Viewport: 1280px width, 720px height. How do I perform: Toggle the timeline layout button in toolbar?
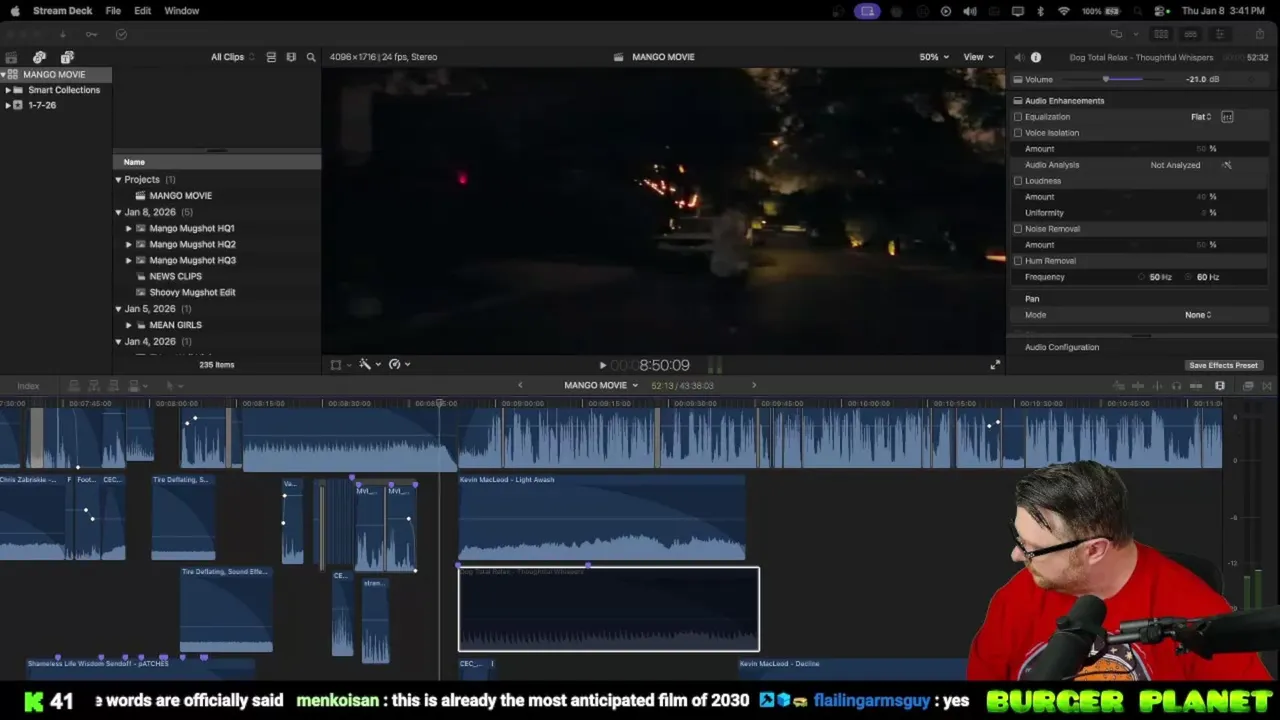(x=1190, y=34)
